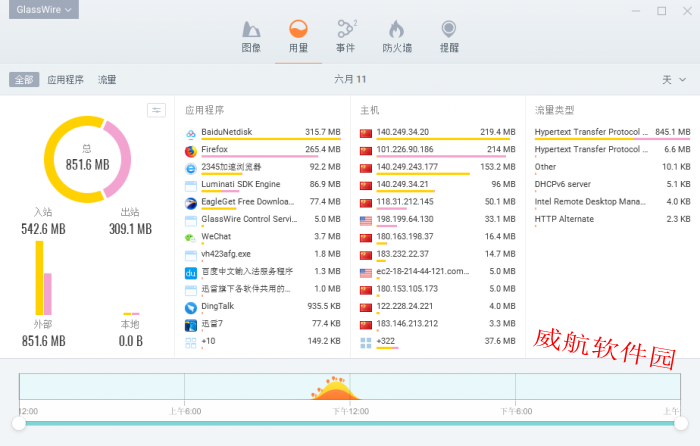This screenshot has height=446, width=700.
Task: Select host 140.249.243.177 row
Action: pos(438,168)
